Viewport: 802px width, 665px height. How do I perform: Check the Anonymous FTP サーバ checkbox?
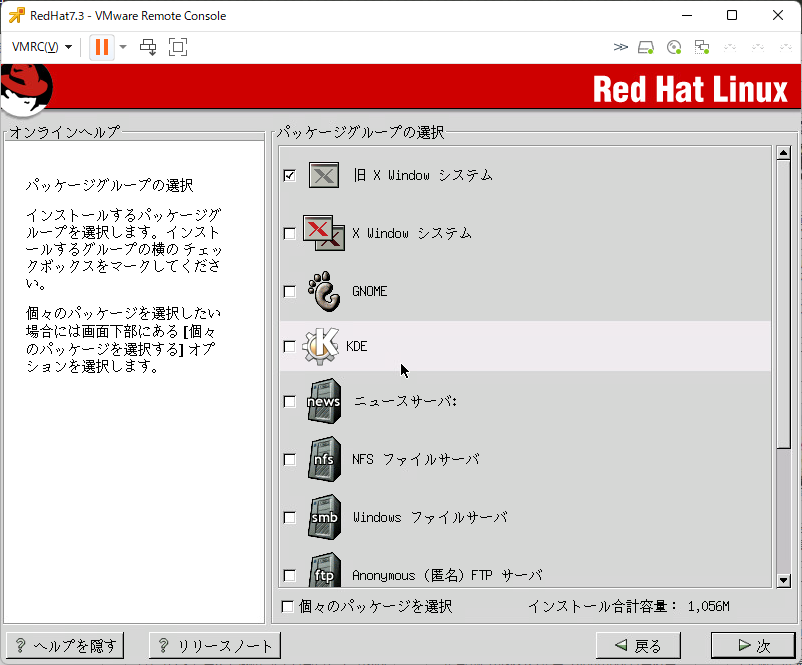pos(289,575)
